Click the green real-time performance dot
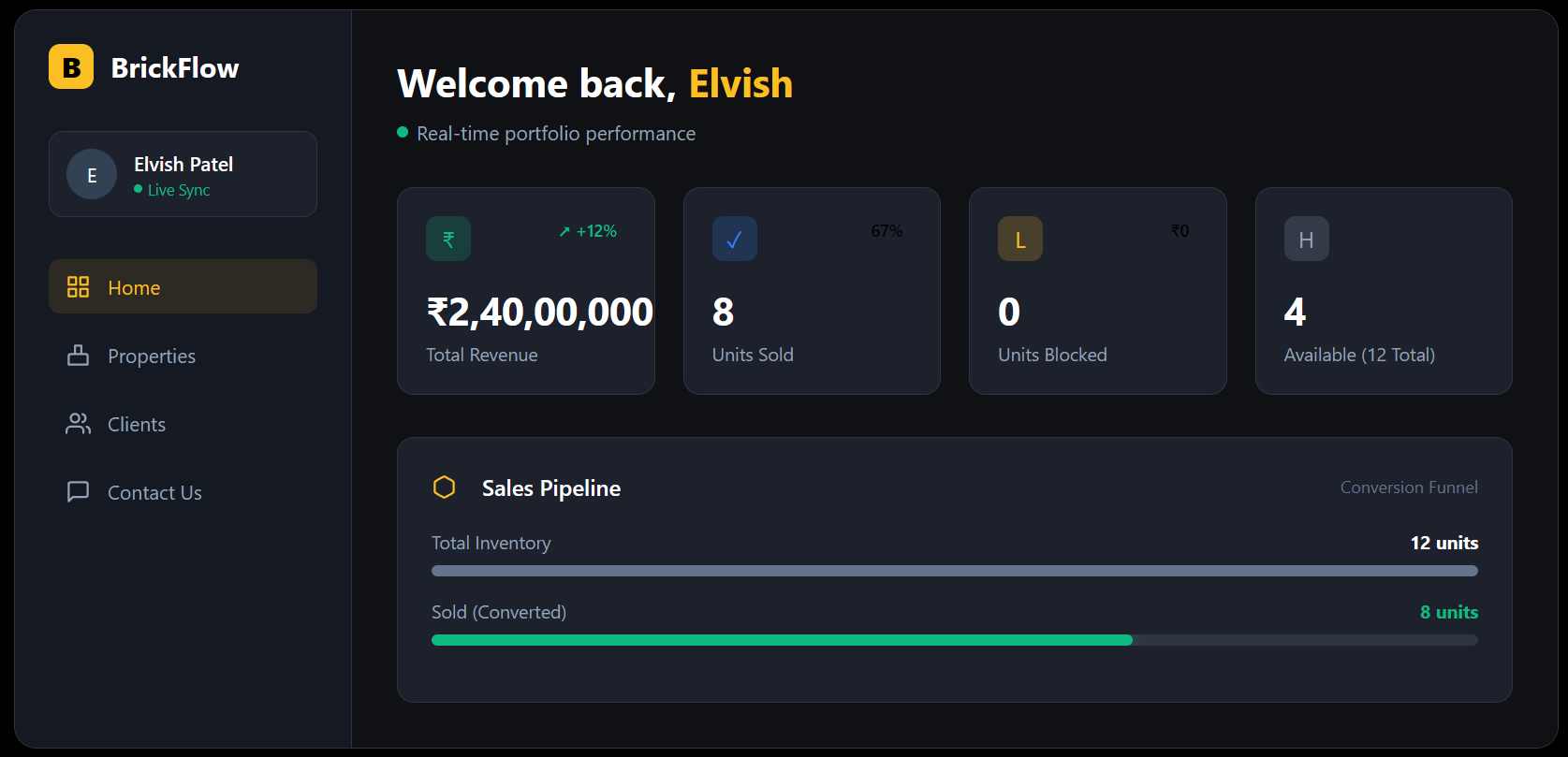The image size is (1568, 757). (x=403, y=133)
